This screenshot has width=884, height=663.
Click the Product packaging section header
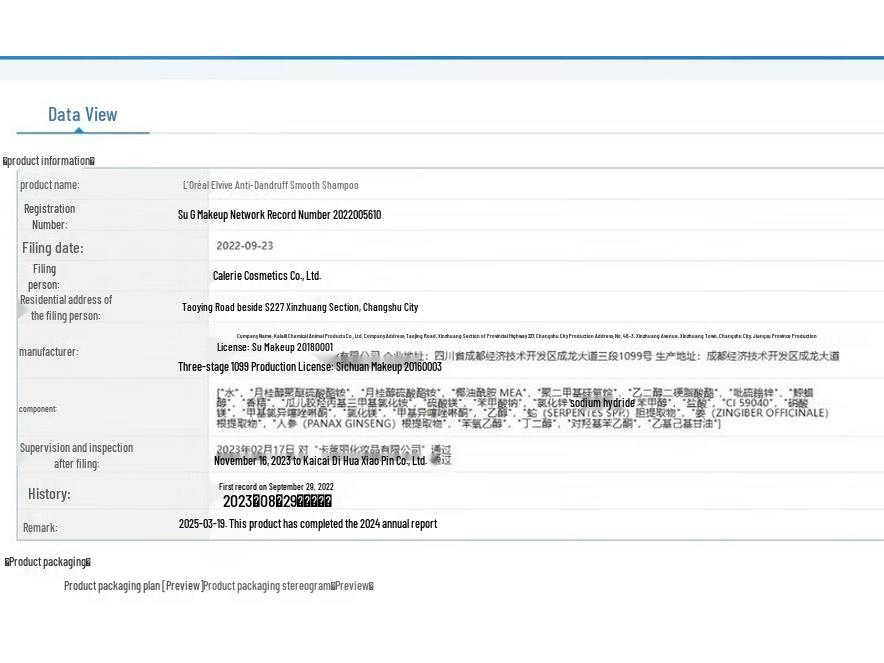[x=48, y=562]
